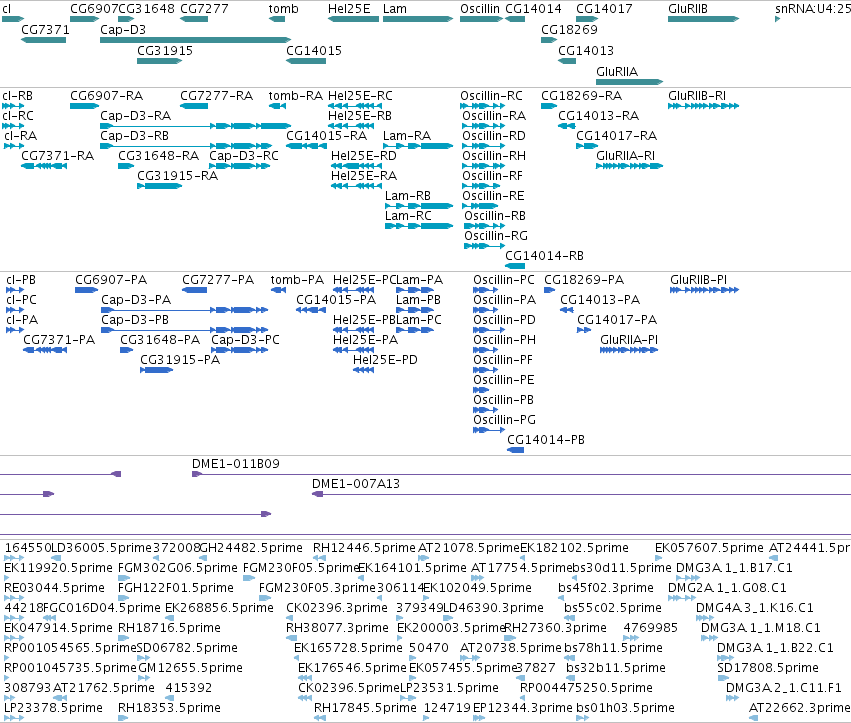Click the CG14015-RA transcript glyph
851x723 pixels.
pos(306,146)
